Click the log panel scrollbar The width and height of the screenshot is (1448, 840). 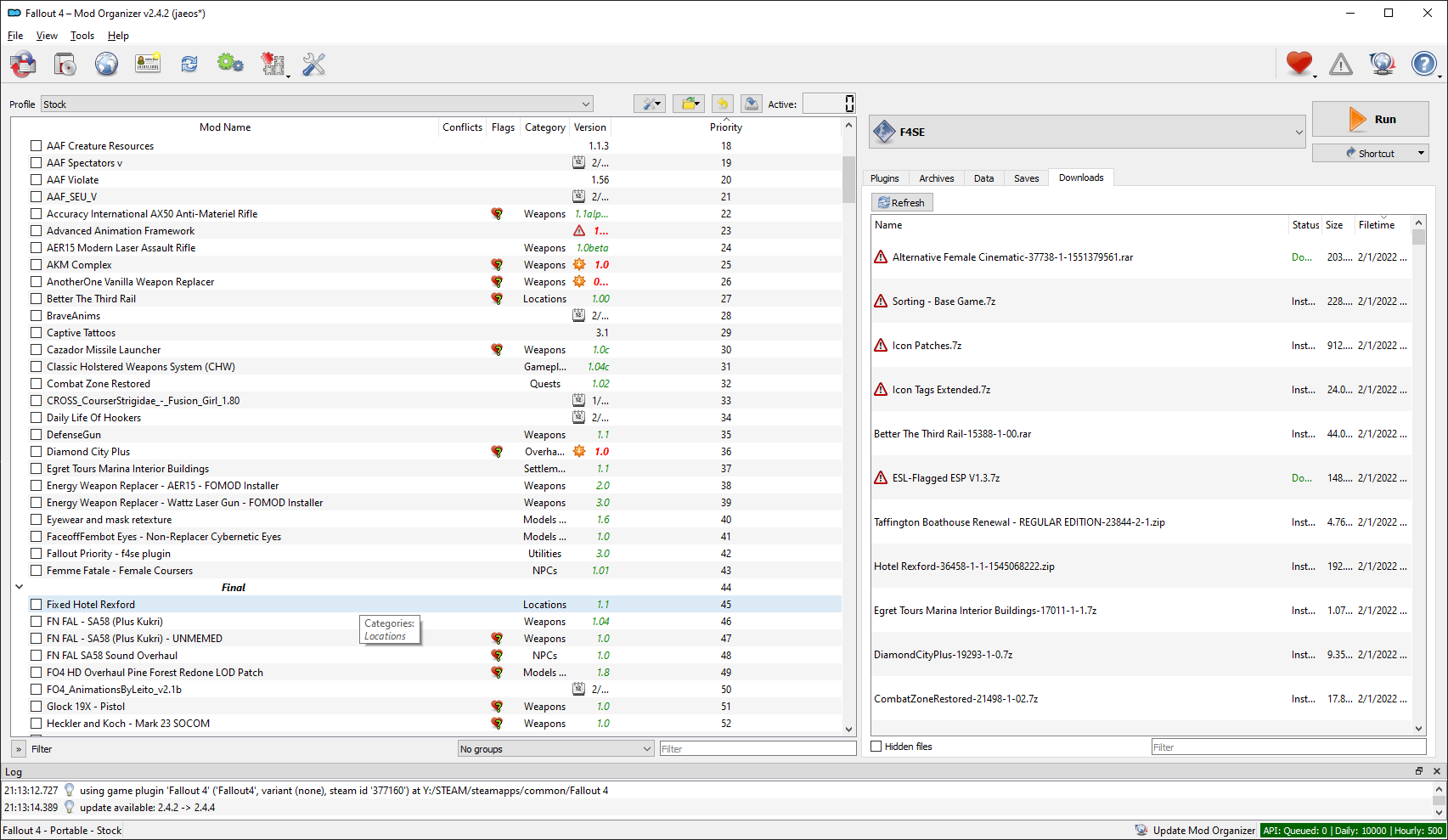(x=1439, y=799)
